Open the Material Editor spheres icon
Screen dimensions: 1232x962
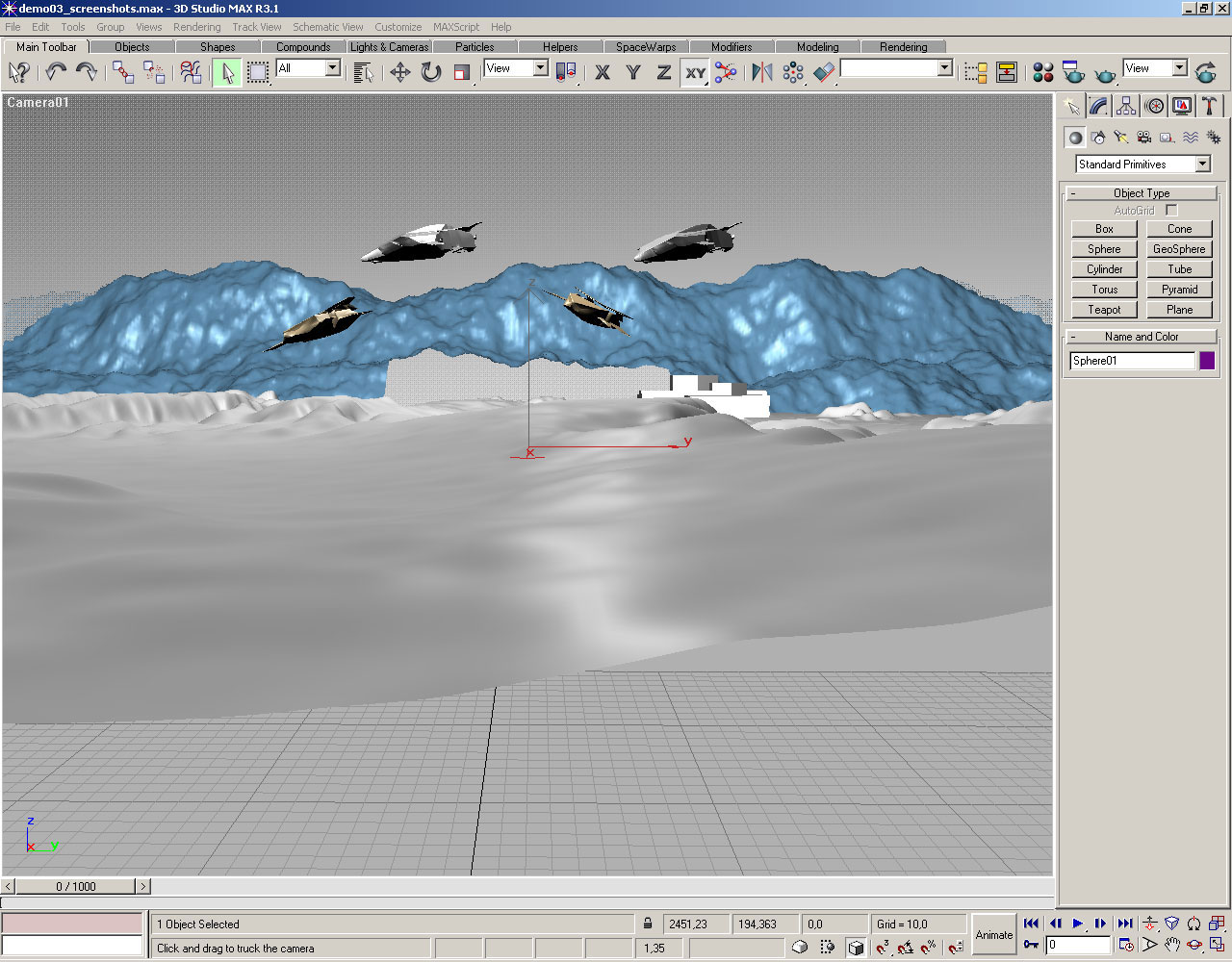tap(1042, 72)
